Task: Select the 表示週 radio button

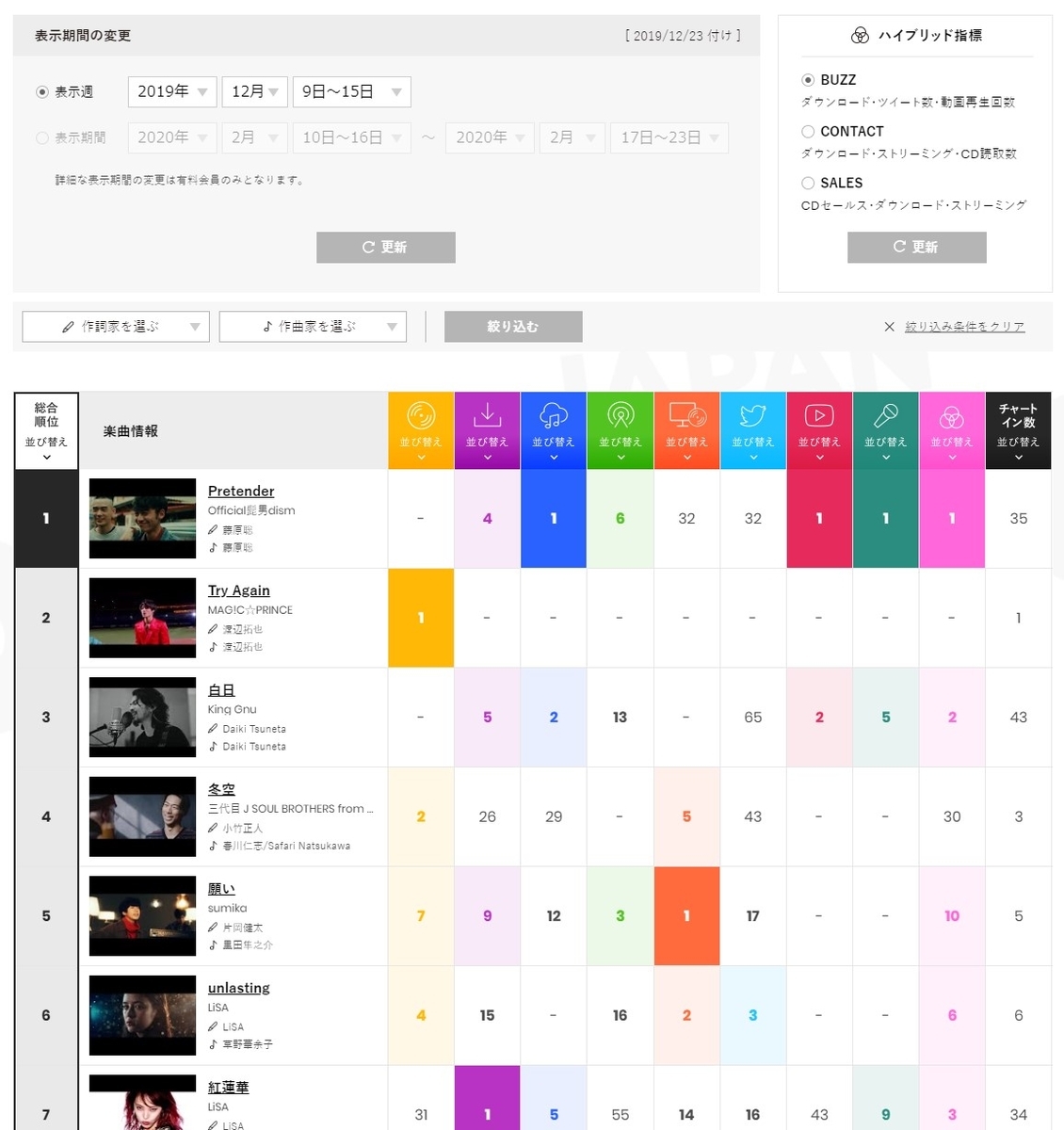Action: click(41, 92)
